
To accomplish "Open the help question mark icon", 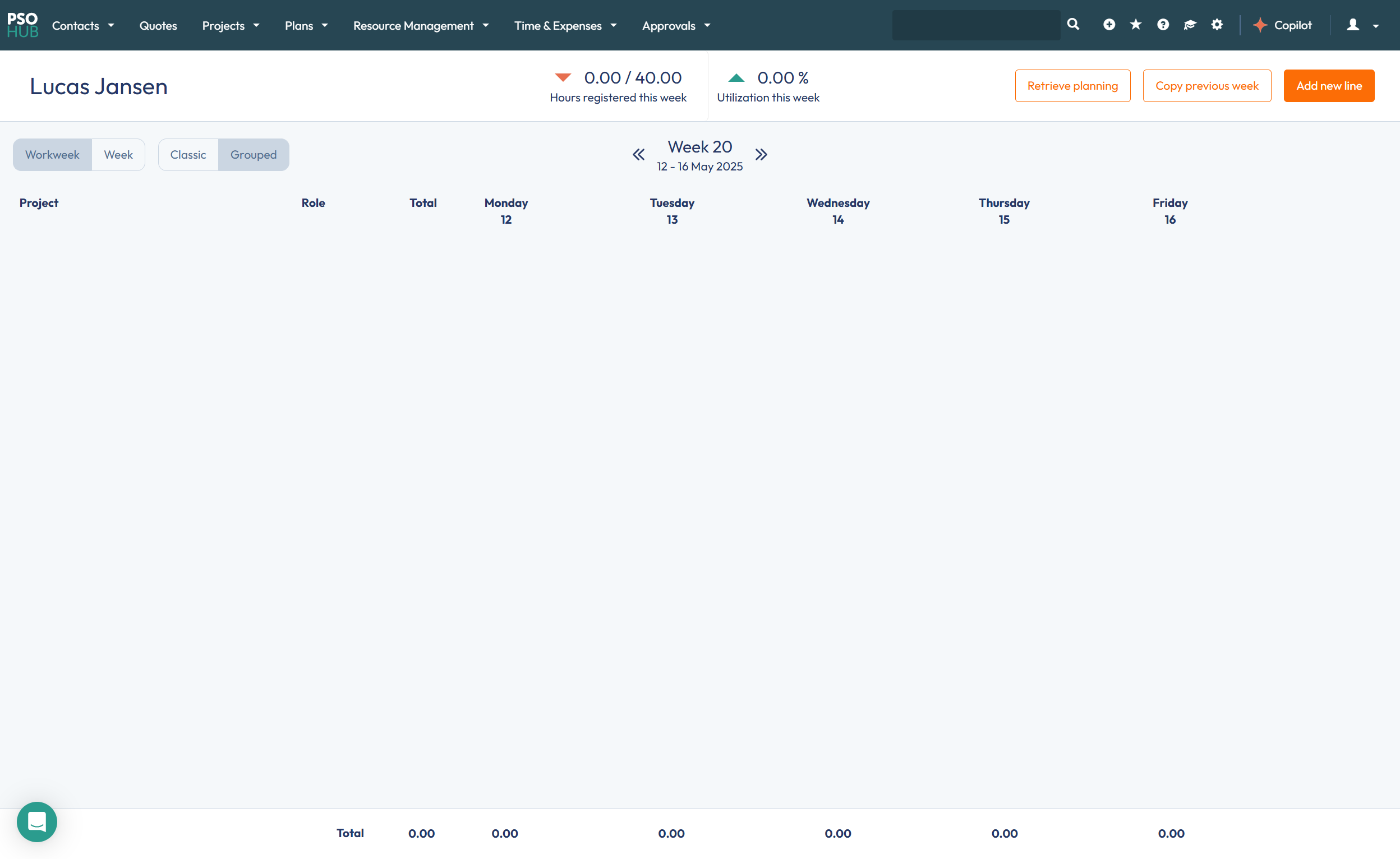I will 1163,25.
